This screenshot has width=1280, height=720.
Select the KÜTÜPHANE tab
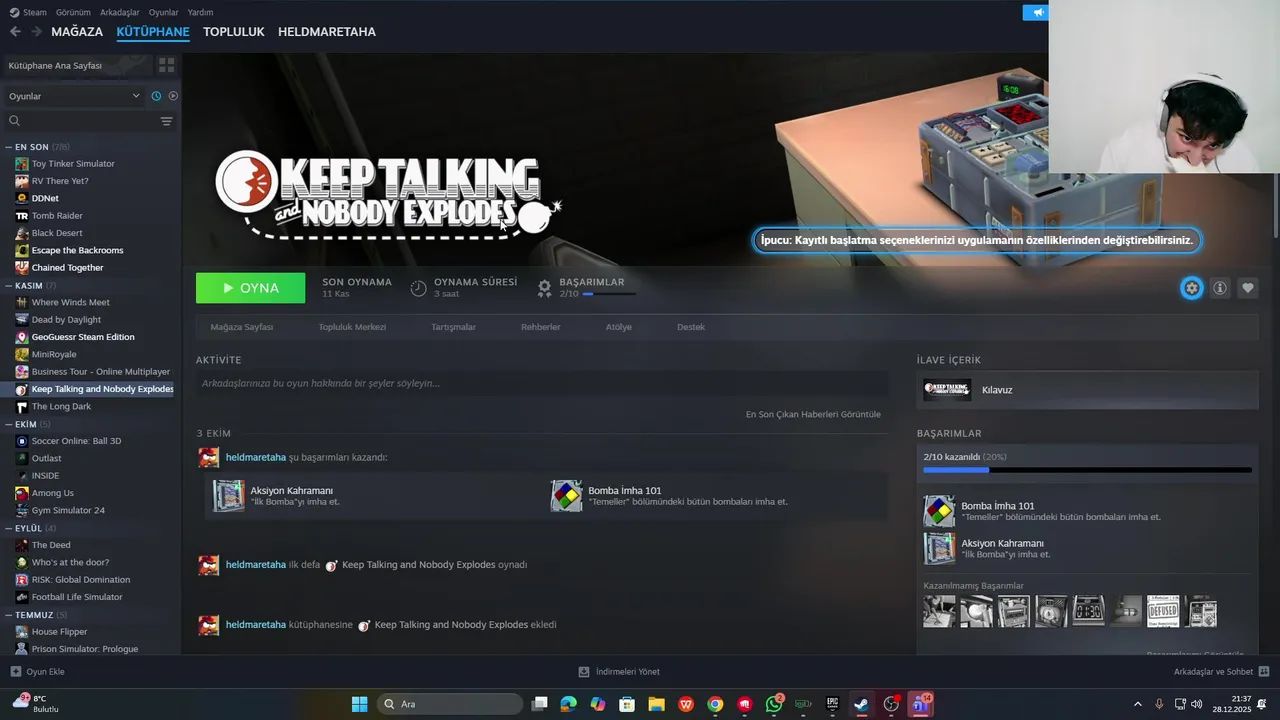153,32
